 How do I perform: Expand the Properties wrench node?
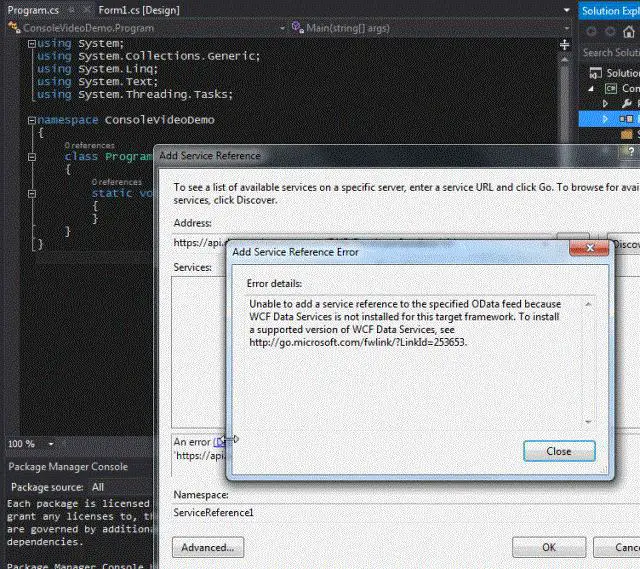click(605, 104)
